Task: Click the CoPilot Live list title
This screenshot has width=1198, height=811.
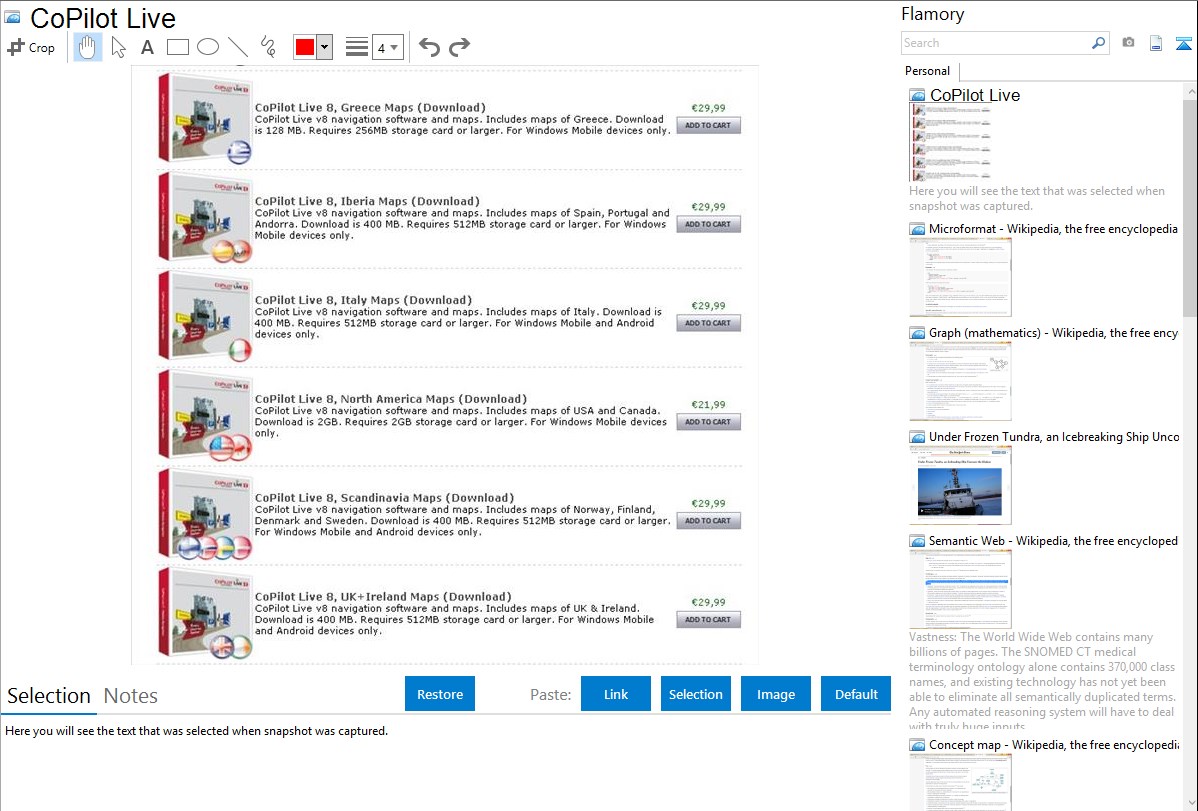Action: pos(975,96)
